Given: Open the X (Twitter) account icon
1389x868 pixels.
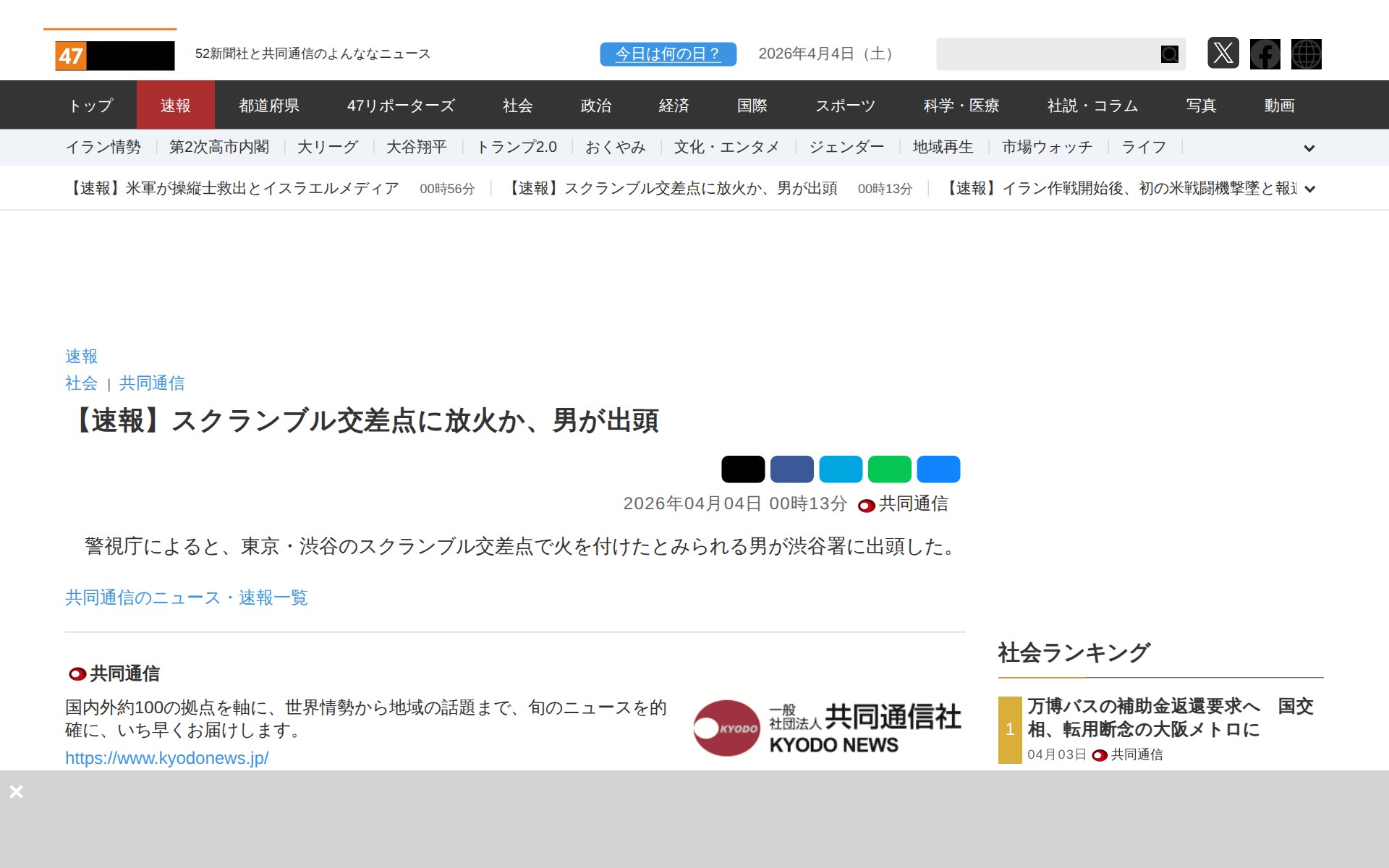Looking at the screenshot, I should coord(1223,54).
